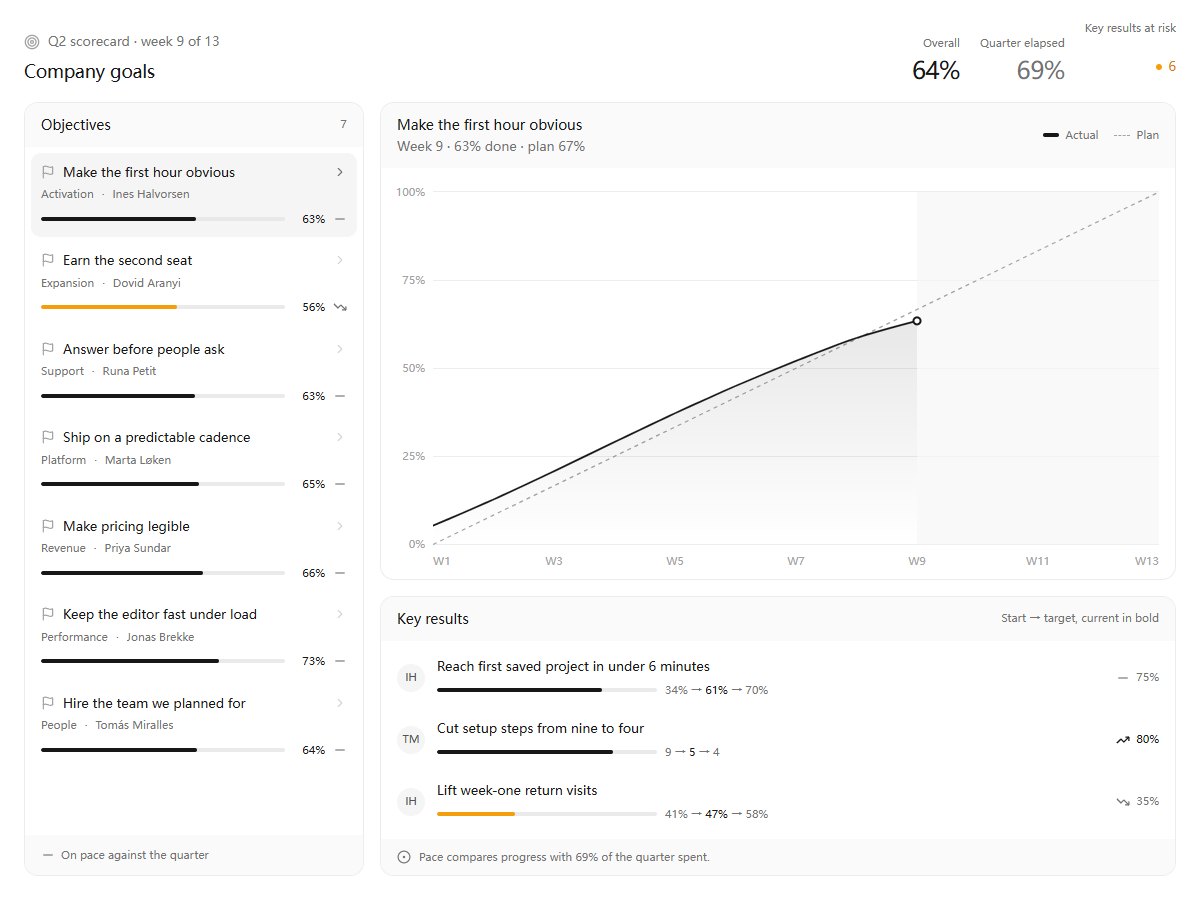Toggle the Actual series in chart legend
Viewport: 1200px width, 900px height.
click(1070, 135)
